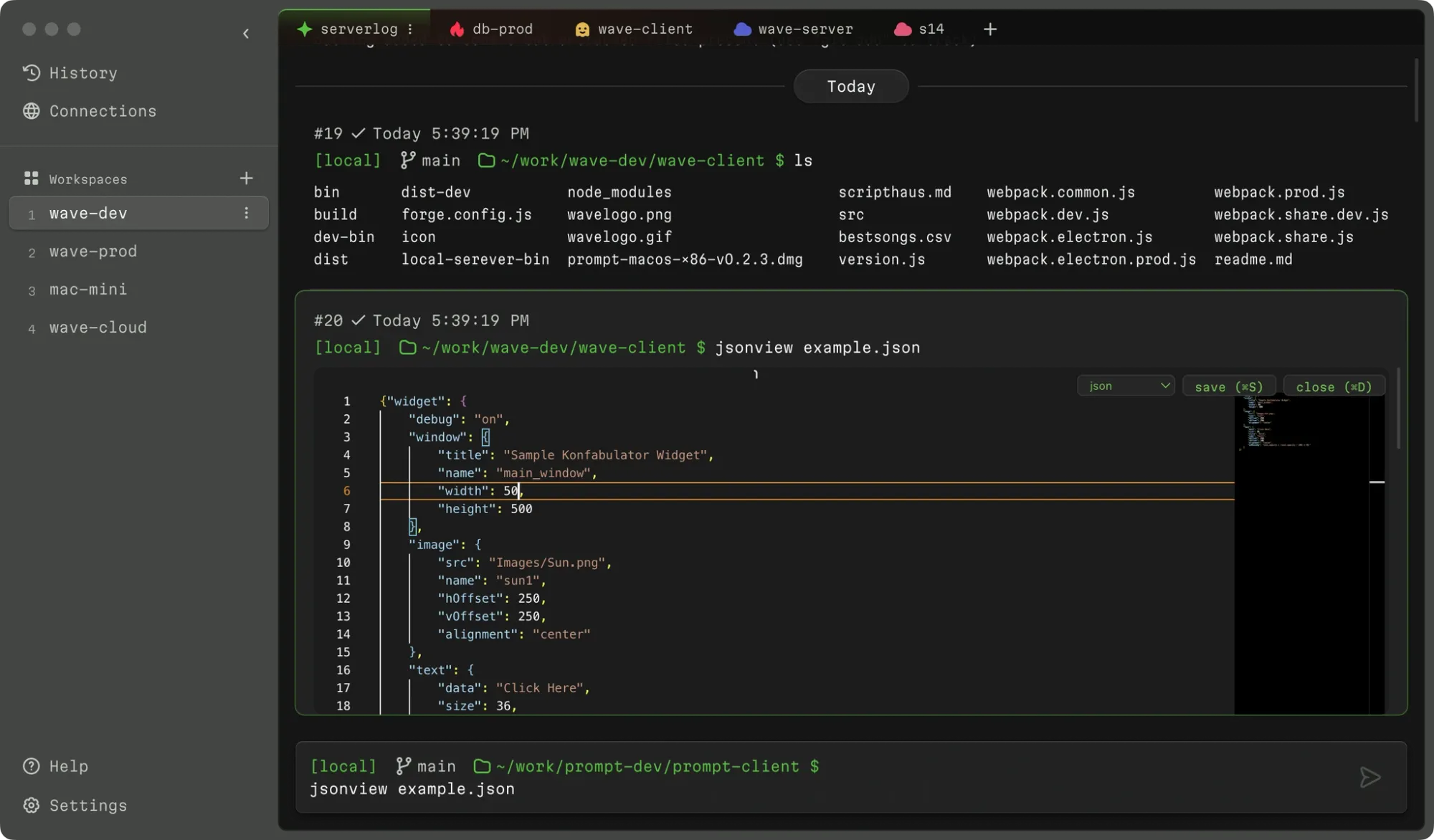Add a new workspace with the plus button
The image size is (1434, 840).
click(x=246, y=178)
